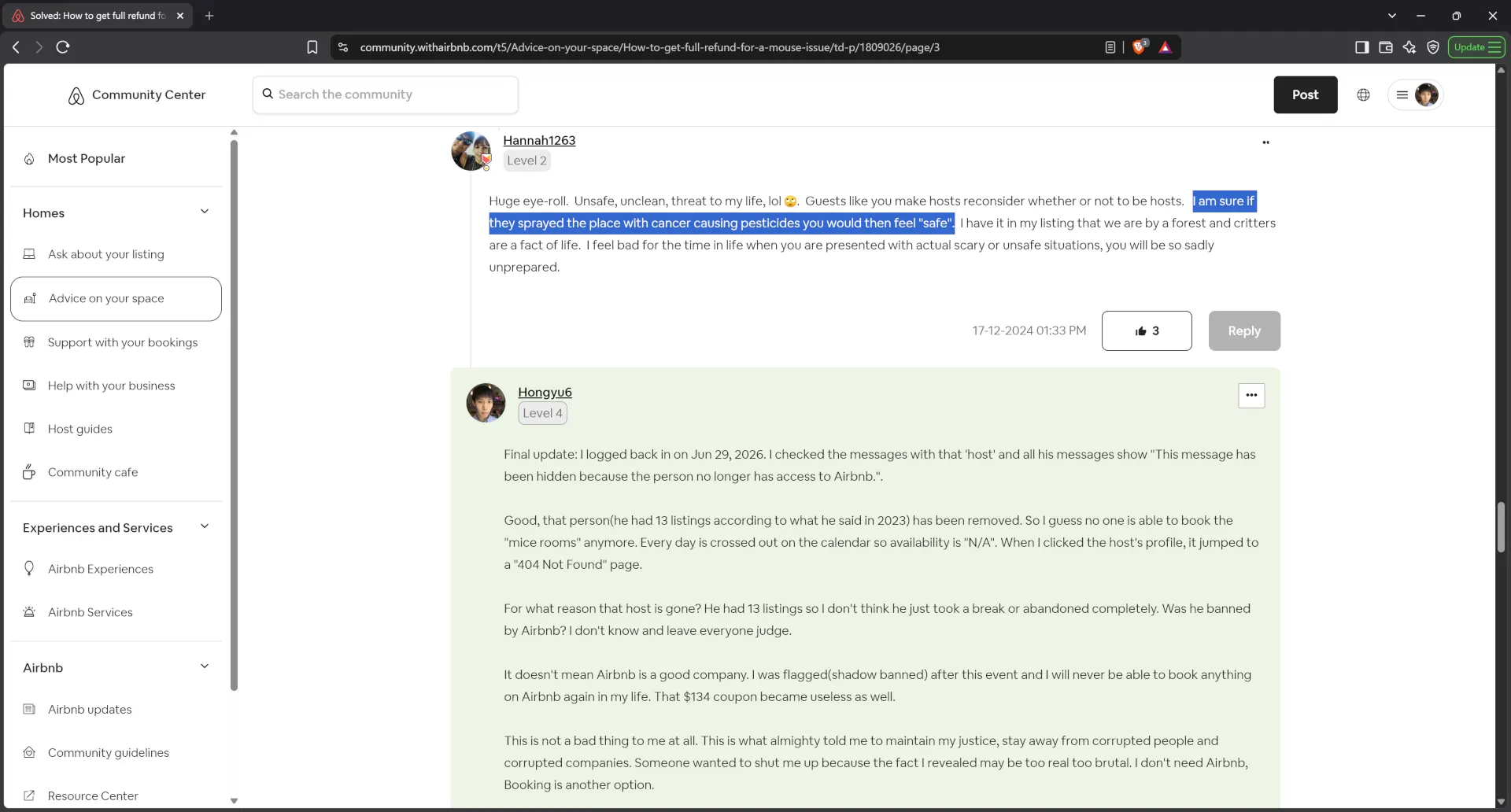Click Hannah1263 avatar picture
The image size is (1511, 812).
471,151
